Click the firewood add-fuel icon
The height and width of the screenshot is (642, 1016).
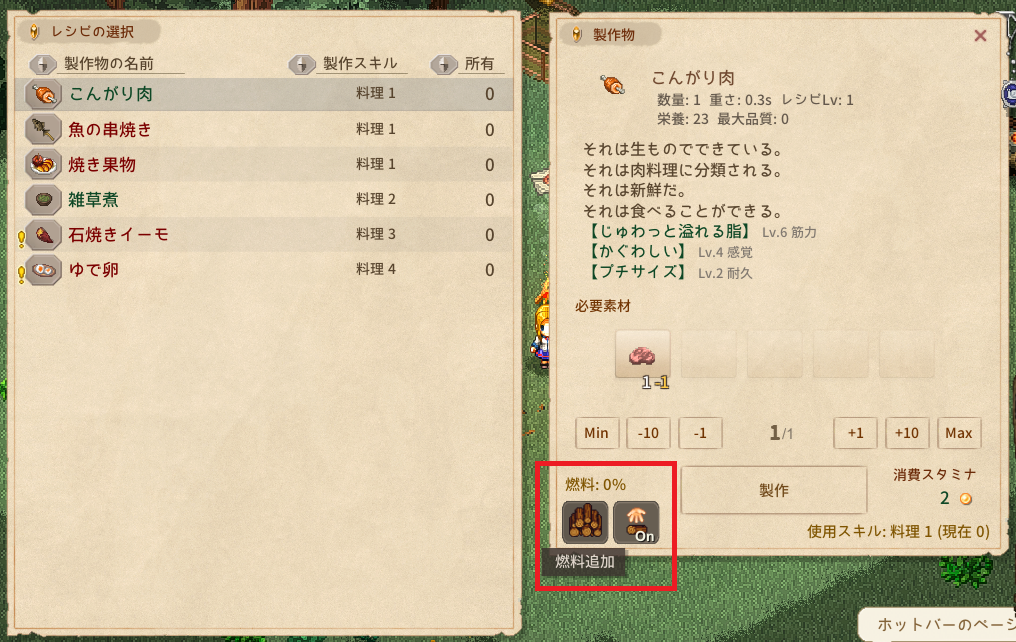585,522
